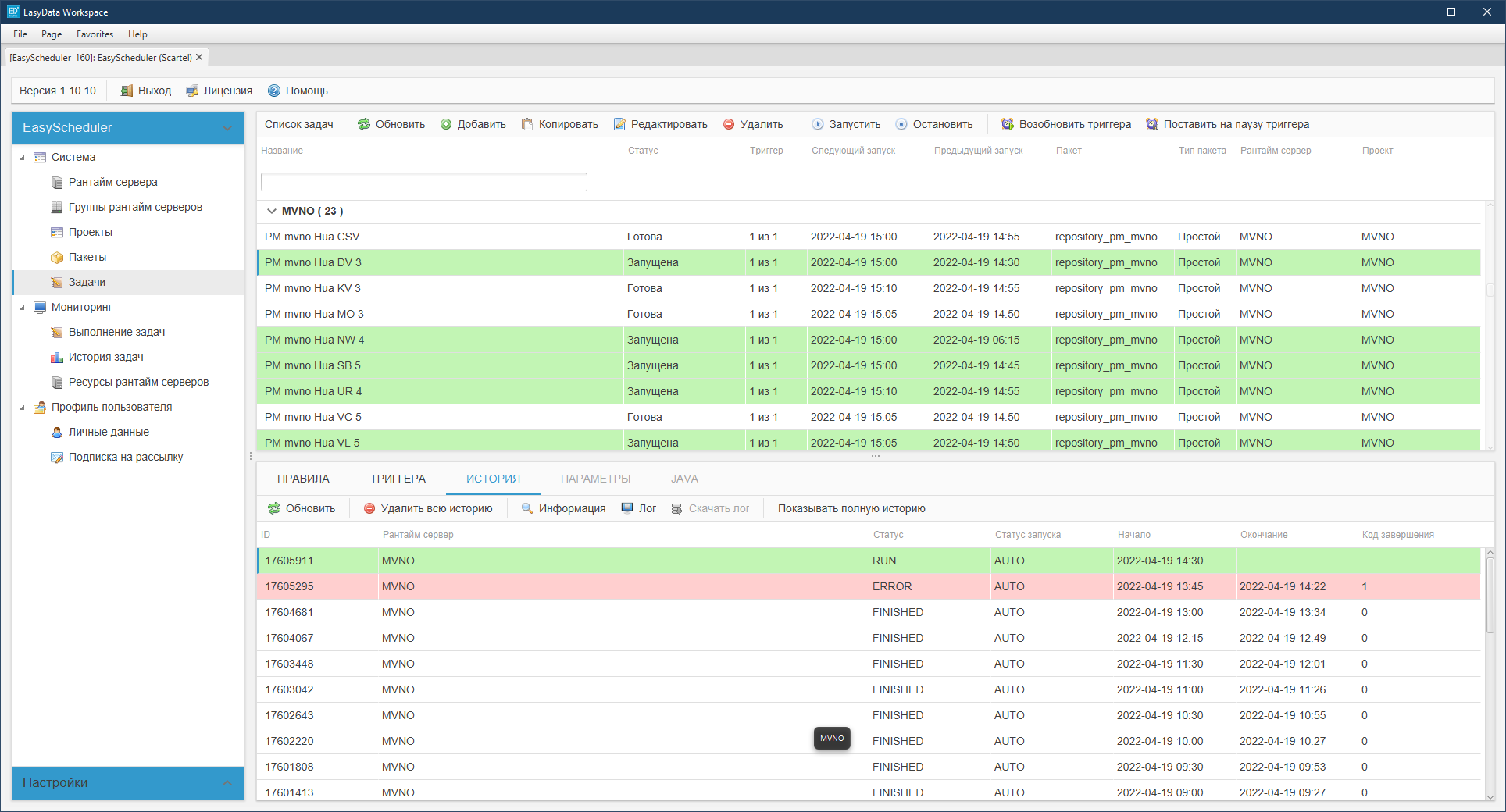Select history run 17605295 with ERROR
This screenshot has width=1506, height=812.
(869, 586)
